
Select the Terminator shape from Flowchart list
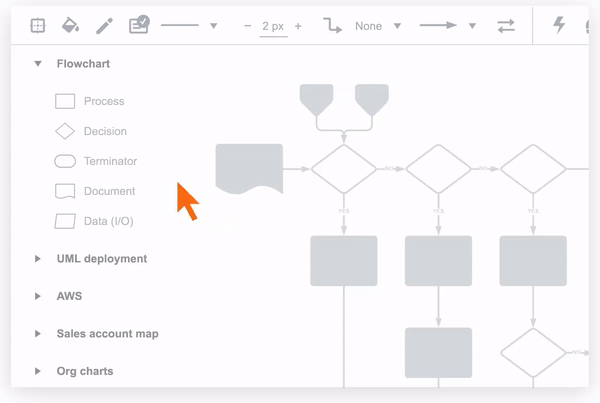pos(65,161)
